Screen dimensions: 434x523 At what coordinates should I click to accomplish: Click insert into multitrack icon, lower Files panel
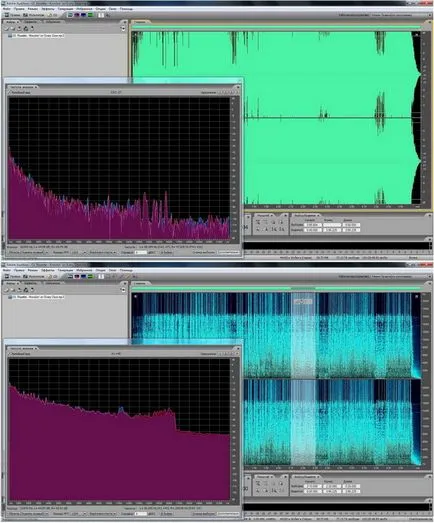click(26, 290)
